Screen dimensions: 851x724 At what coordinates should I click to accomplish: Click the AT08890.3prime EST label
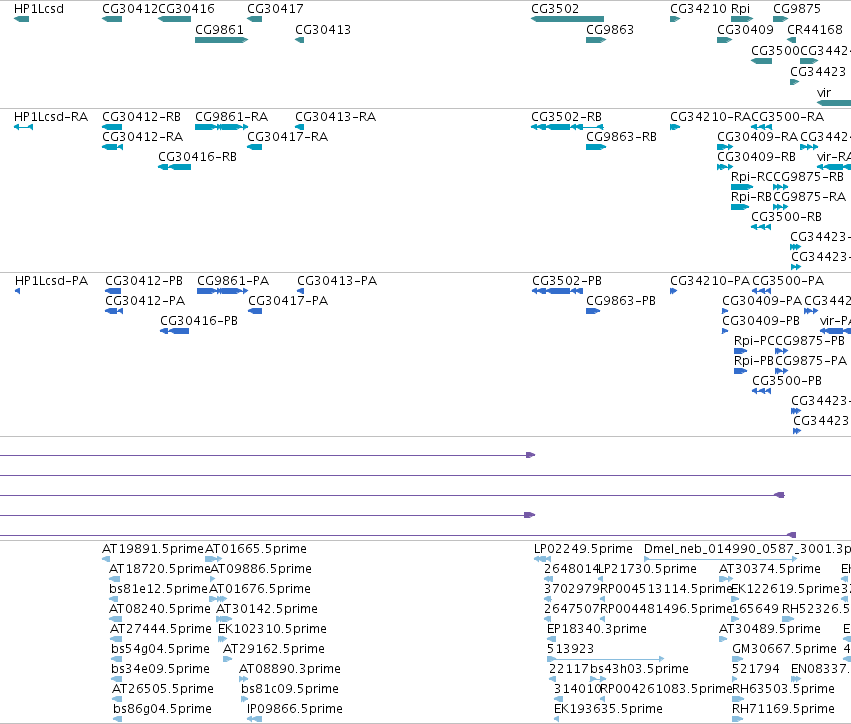[x=290, y=670]
